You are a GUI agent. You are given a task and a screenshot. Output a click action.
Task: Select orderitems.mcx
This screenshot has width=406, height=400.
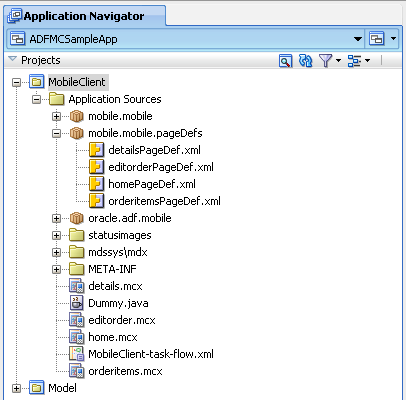tap(125, 371)
